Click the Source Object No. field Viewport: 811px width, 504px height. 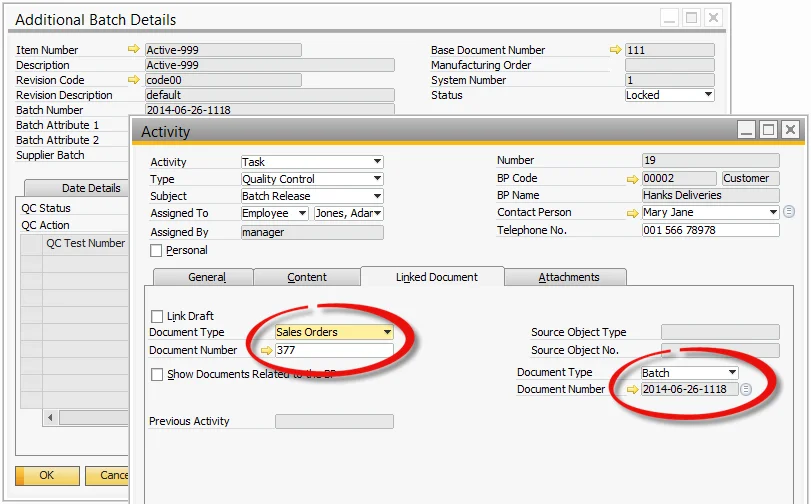pyautogui.click(x=719, y=350)
